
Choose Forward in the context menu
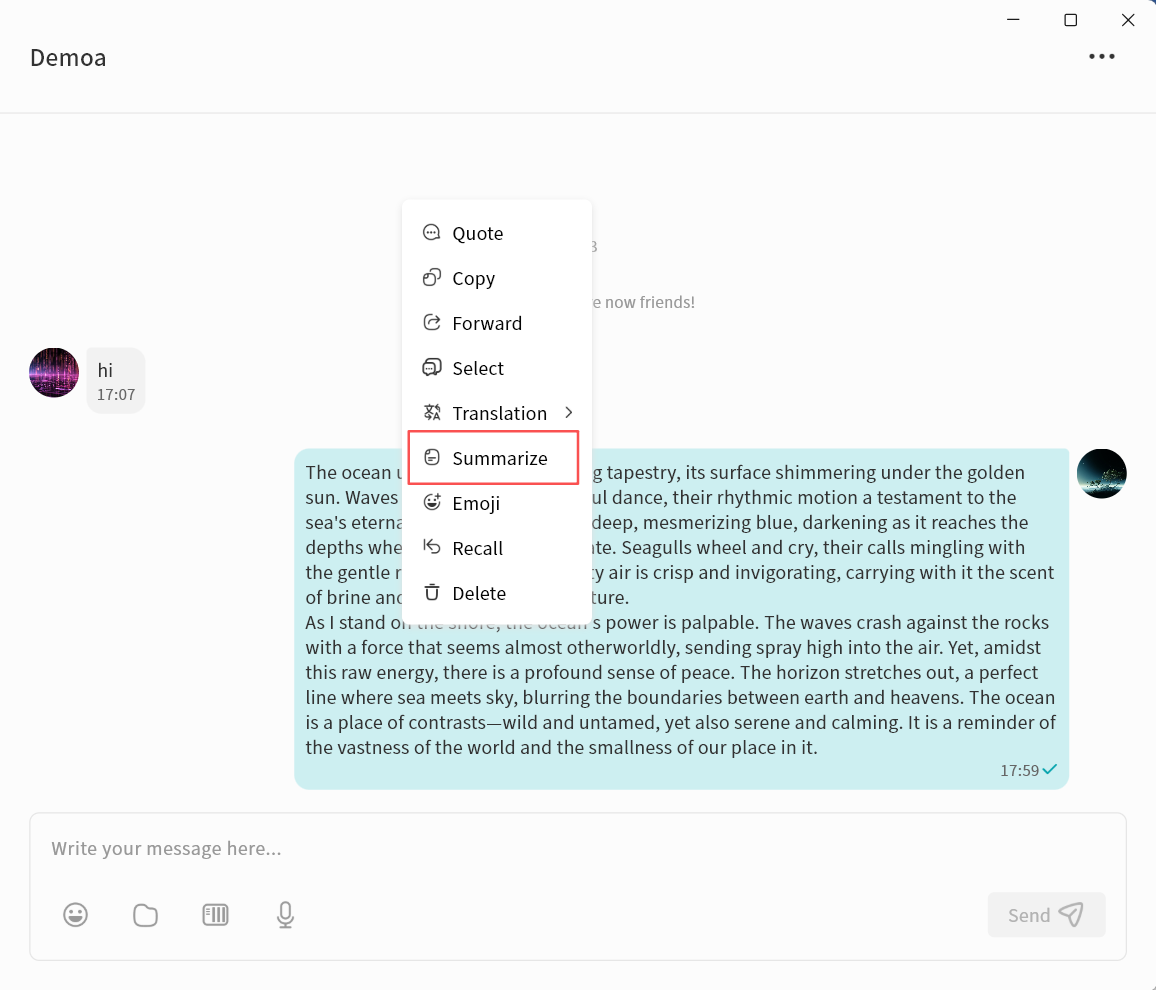(487, 323)
